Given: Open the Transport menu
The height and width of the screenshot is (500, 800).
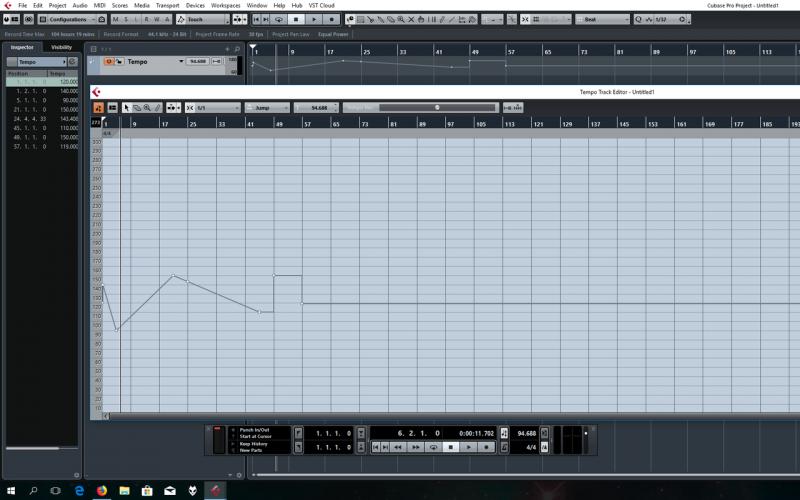Looking at the screenshot, I should click(167, 5).
